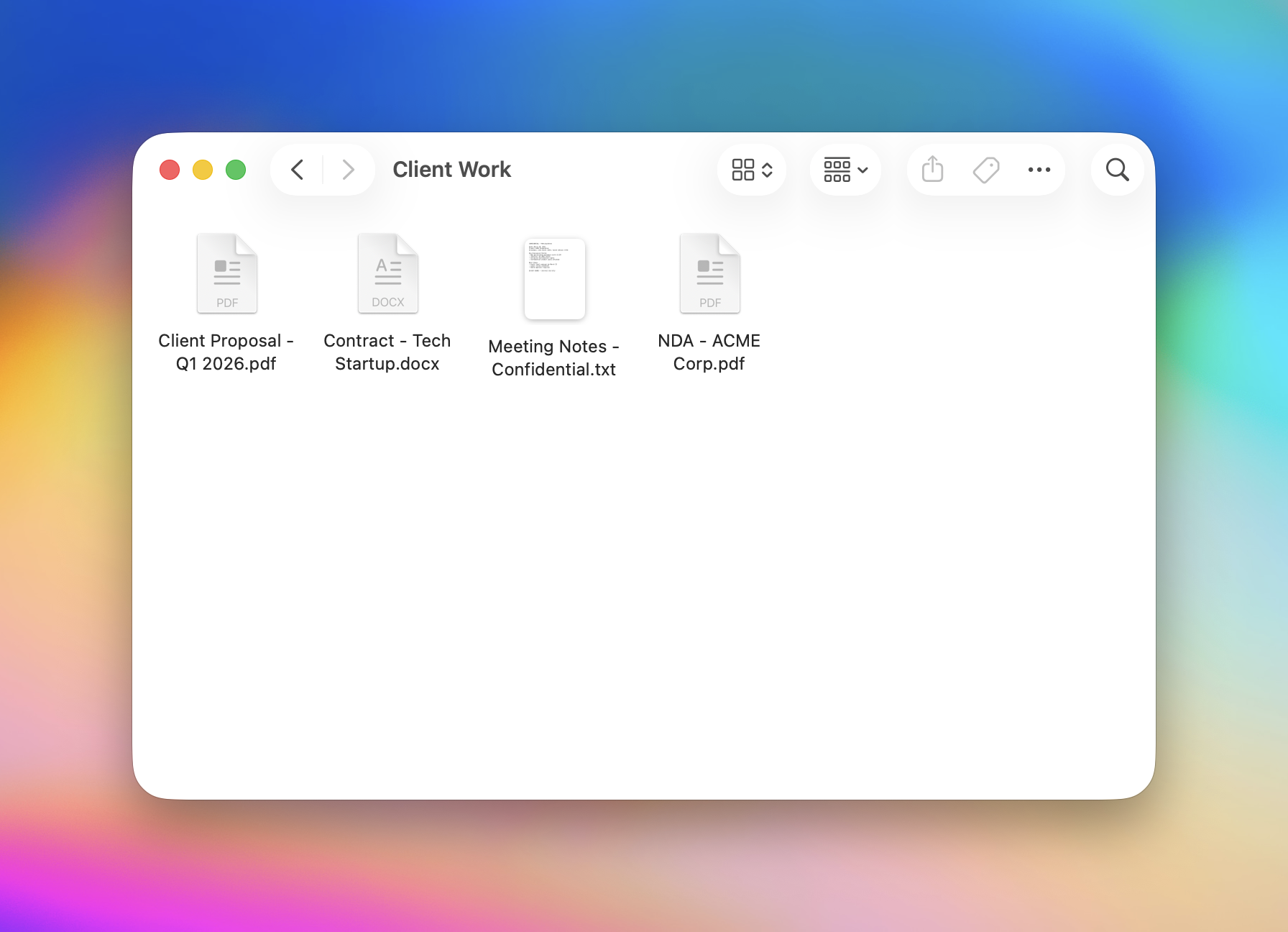
Task: Open the More options ellipsis icon
Action: coord(1039,170)
